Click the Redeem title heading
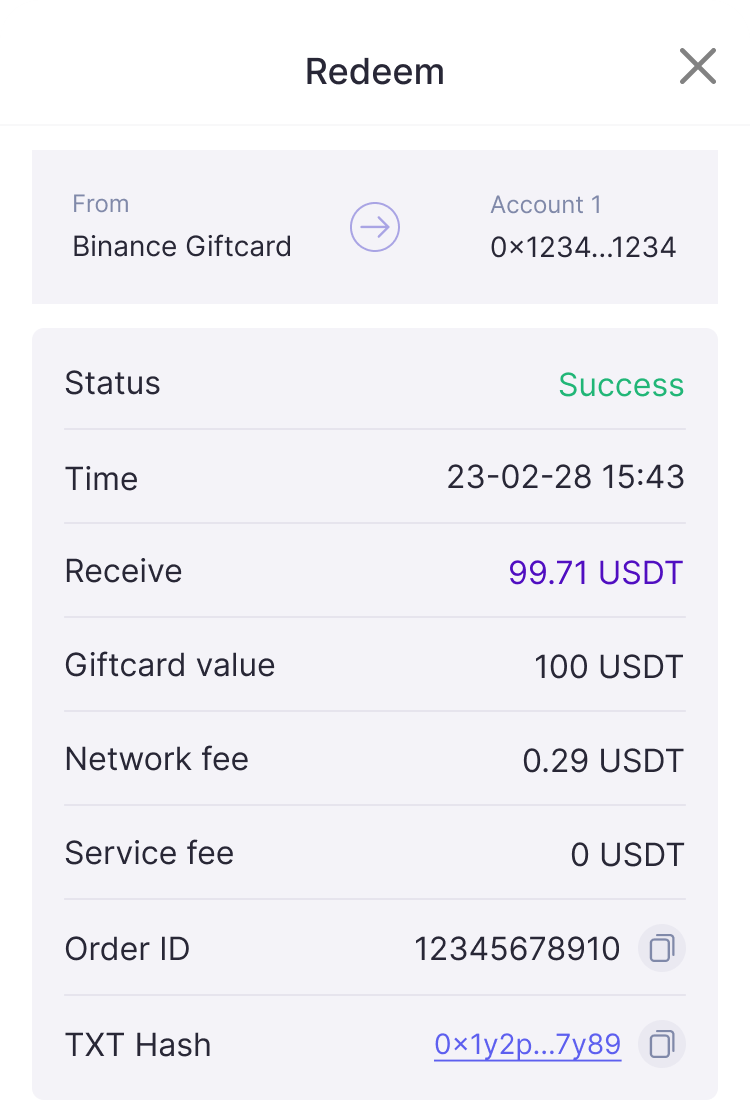 374,72
